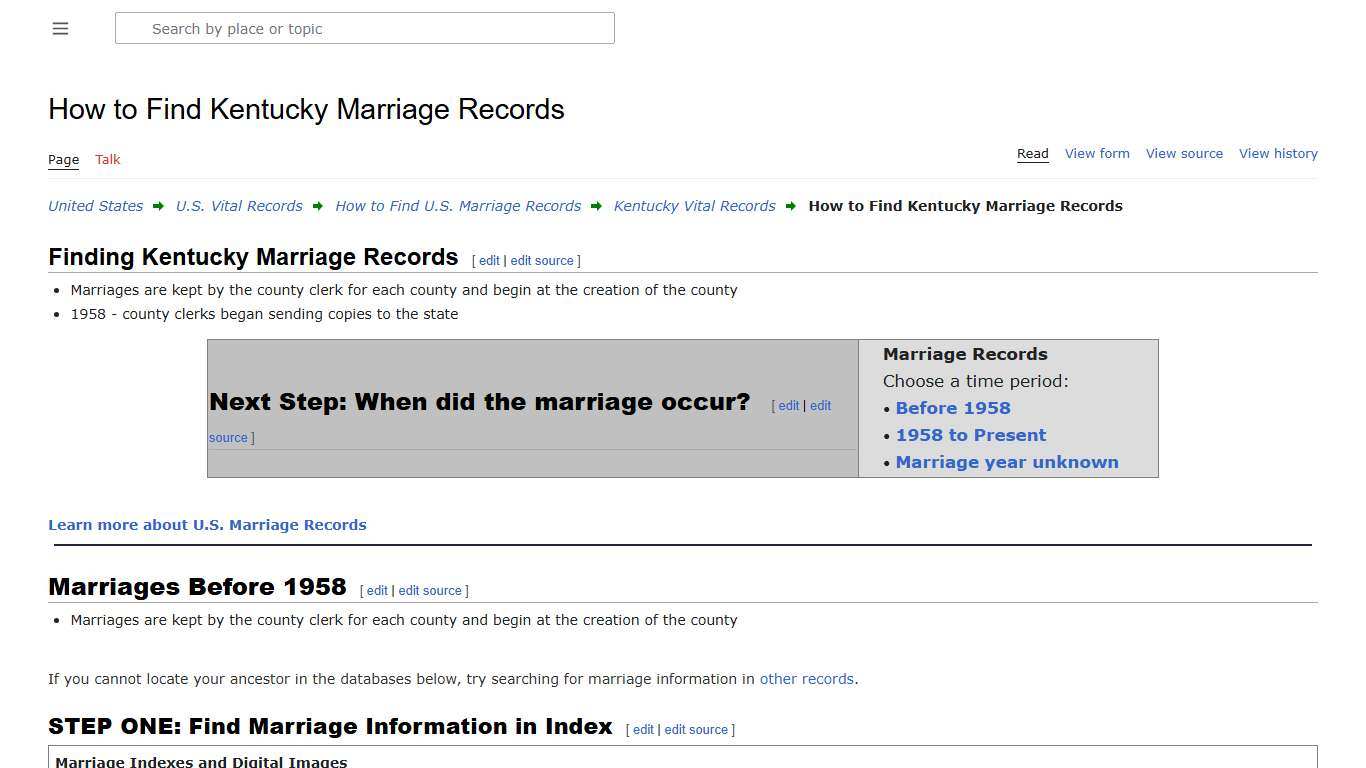Open View source
This screenshot has width=1366, height=768.
[x=1184, y=153]
